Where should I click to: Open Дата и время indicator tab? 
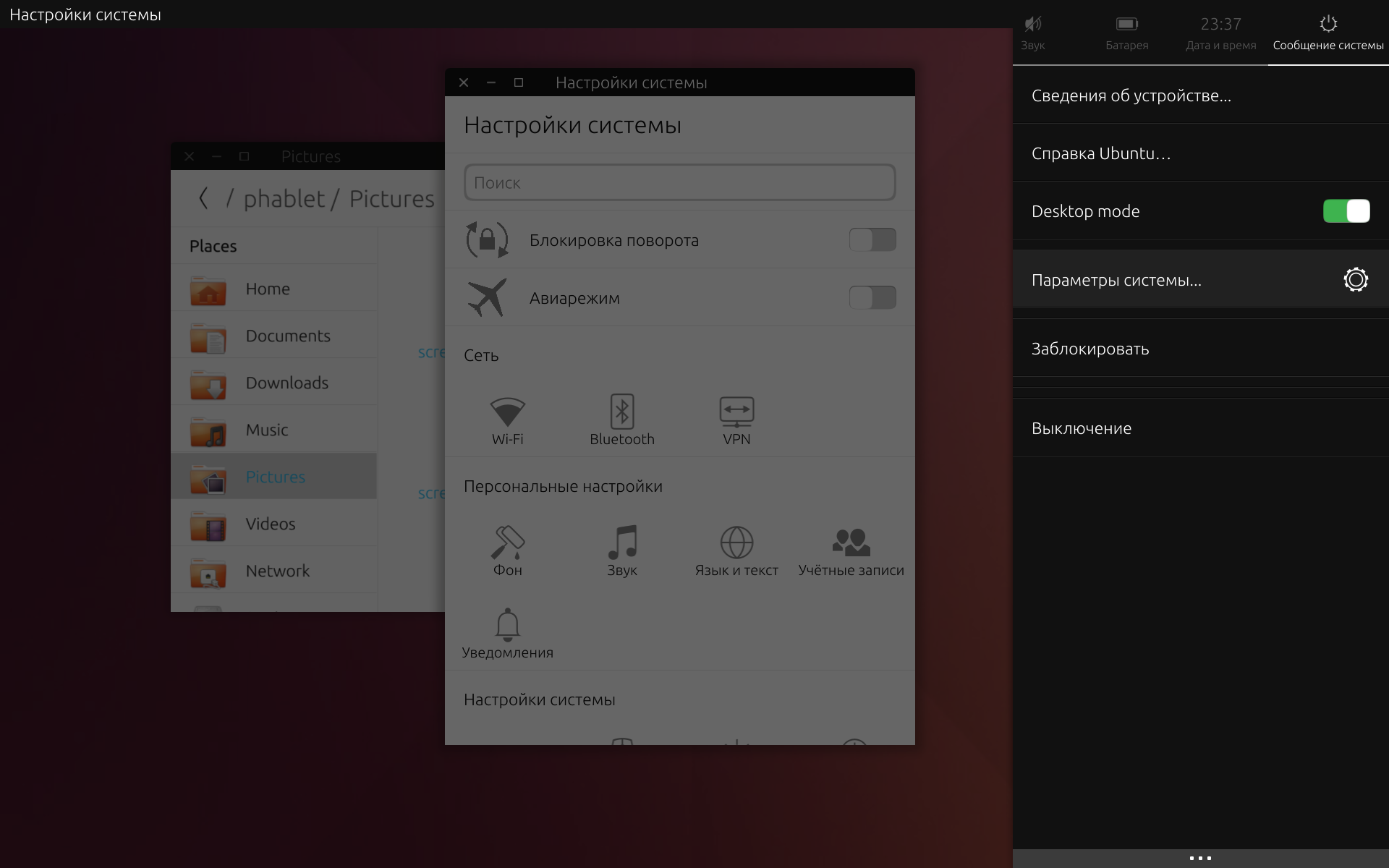(1220, 33)
